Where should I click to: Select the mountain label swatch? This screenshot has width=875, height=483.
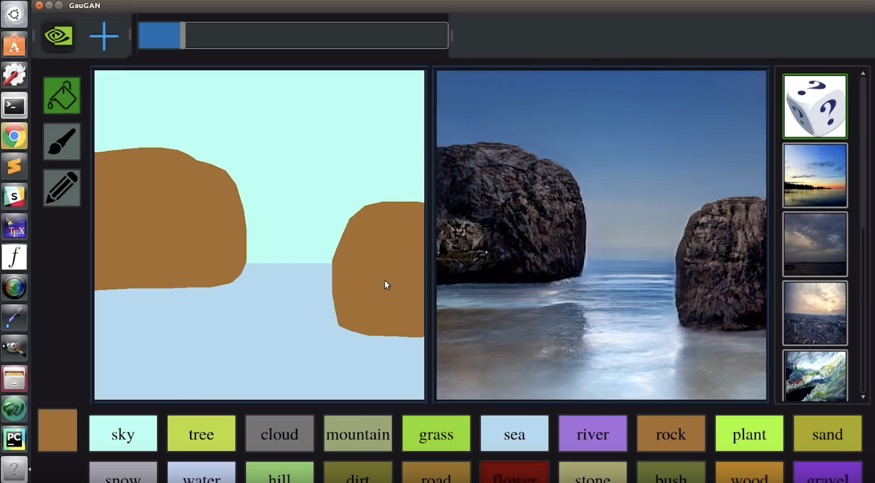(x=358, y=433)
